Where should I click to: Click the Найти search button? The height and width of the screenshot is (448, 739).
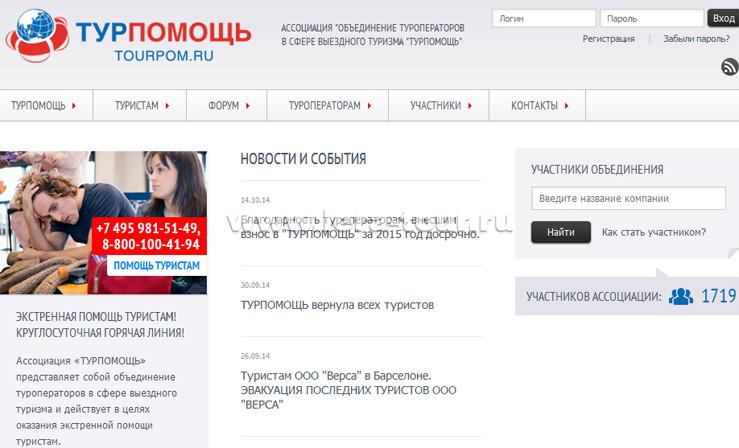point(561,232)
